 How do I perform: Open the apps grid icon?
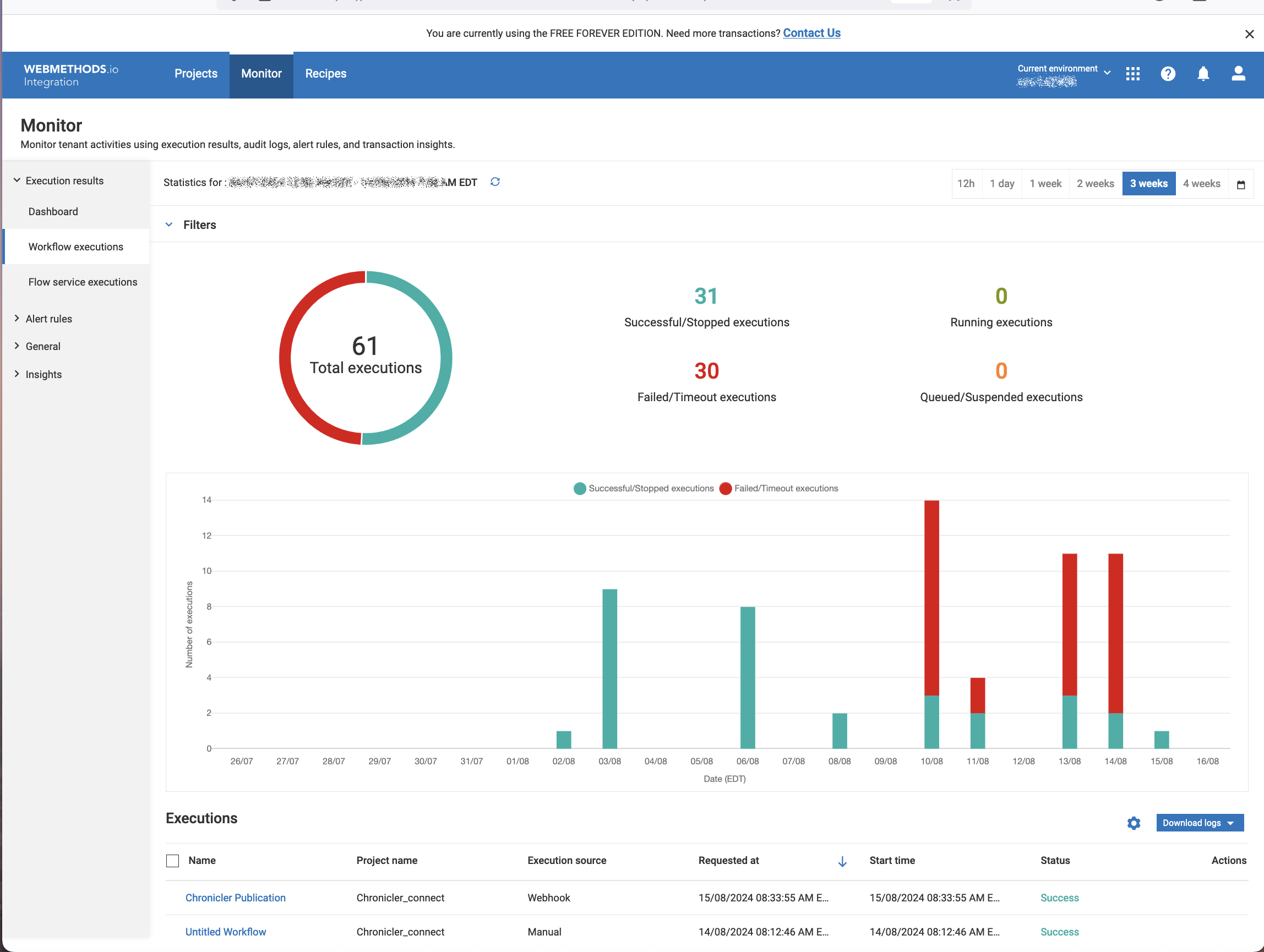[x=1132, y=74]
